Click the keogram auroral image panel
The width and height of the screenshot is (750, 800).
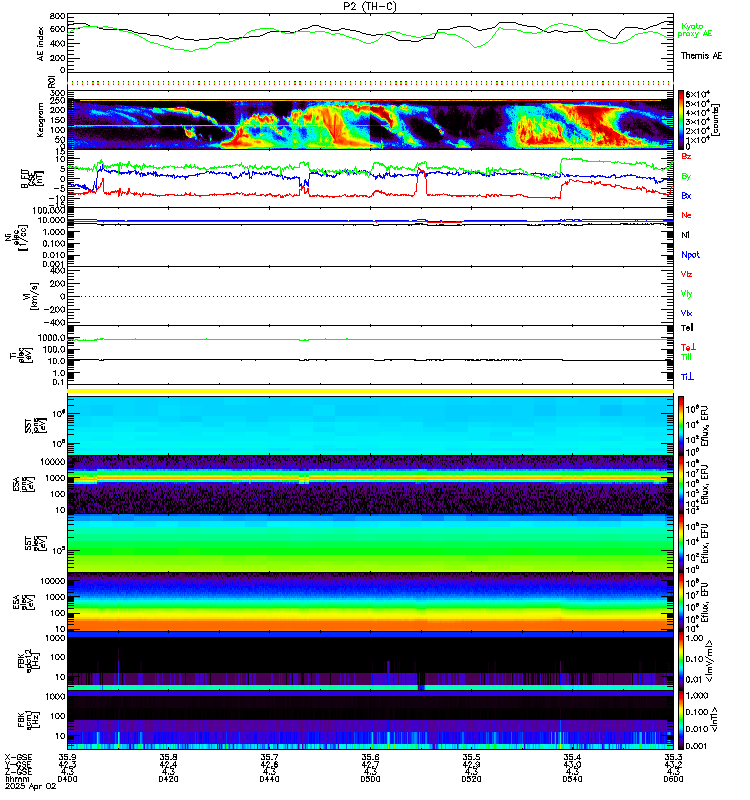[370, 124]
